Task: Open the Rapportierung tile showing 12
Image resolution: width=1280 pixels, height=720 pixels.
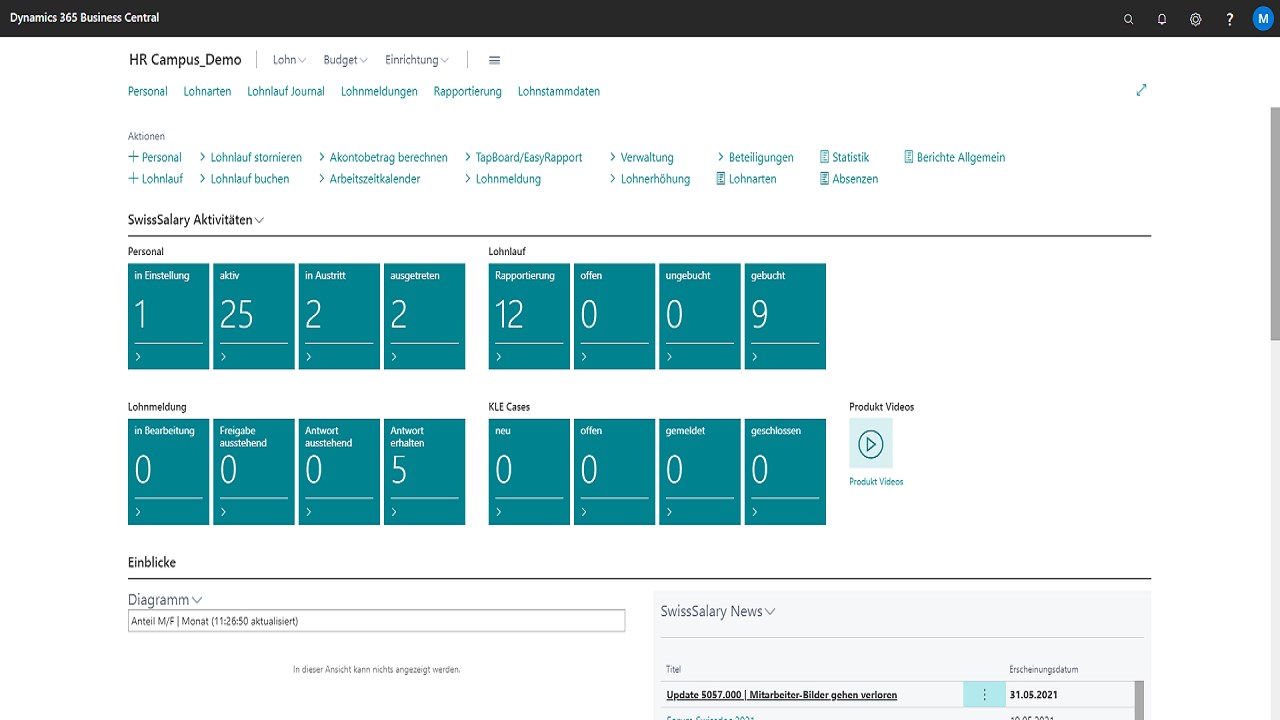Action: tap(530, 316)
